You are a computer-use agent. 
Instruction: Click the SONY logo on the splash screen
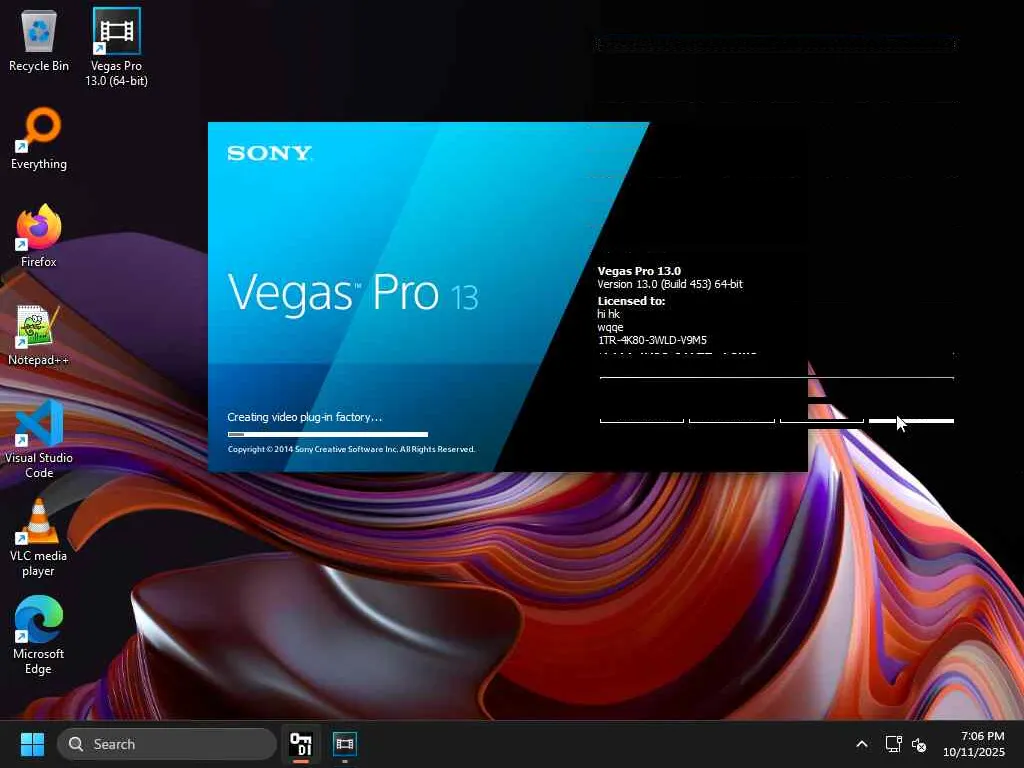[270, 153]
